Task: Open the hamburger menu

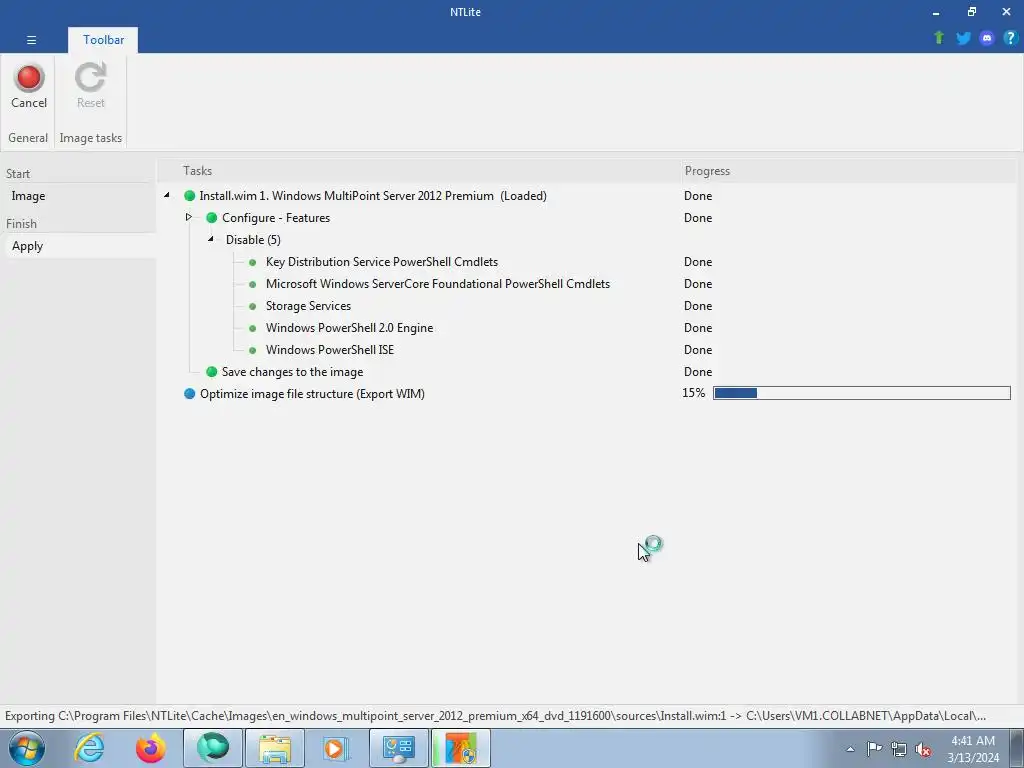Action: coord(31,40)
